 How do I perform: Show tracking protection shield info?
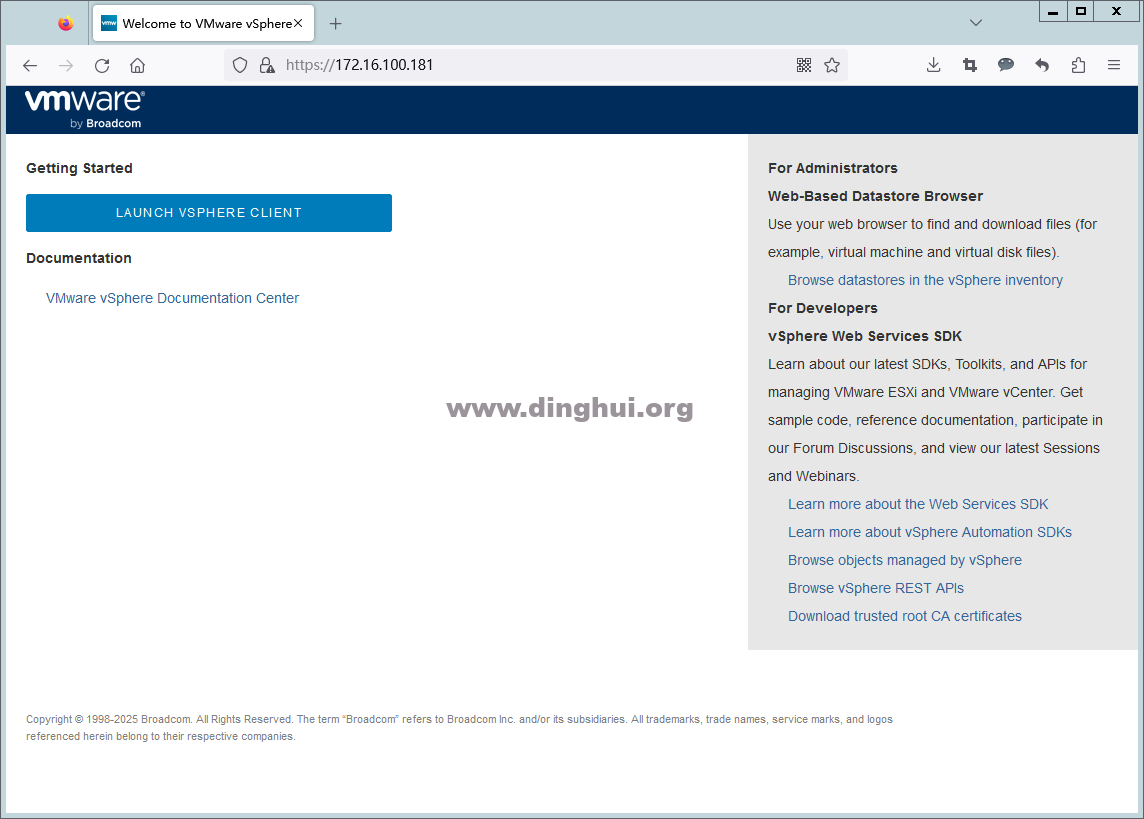240,65
